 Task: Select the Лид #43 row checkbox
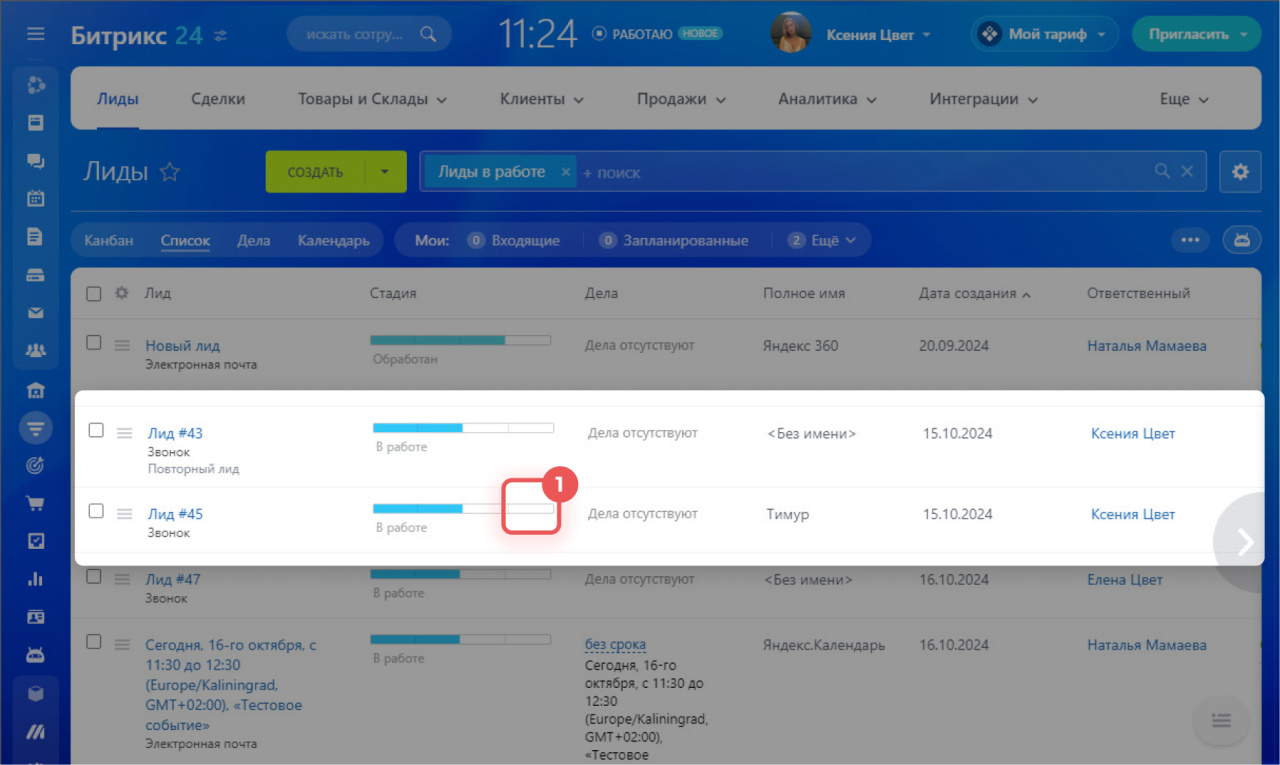96,430
